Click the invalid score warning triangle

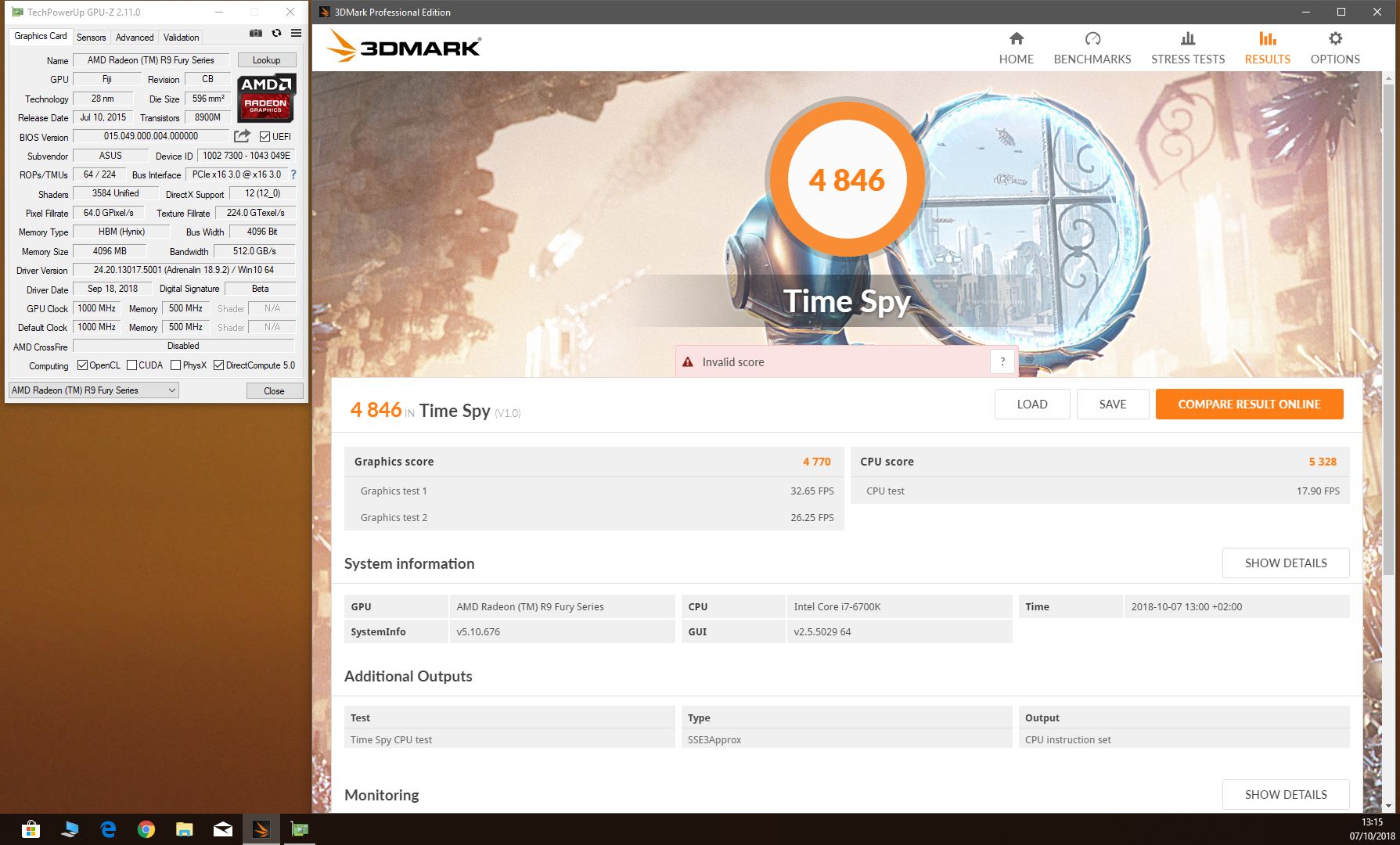pyautogui.click(x=688, y=362)
